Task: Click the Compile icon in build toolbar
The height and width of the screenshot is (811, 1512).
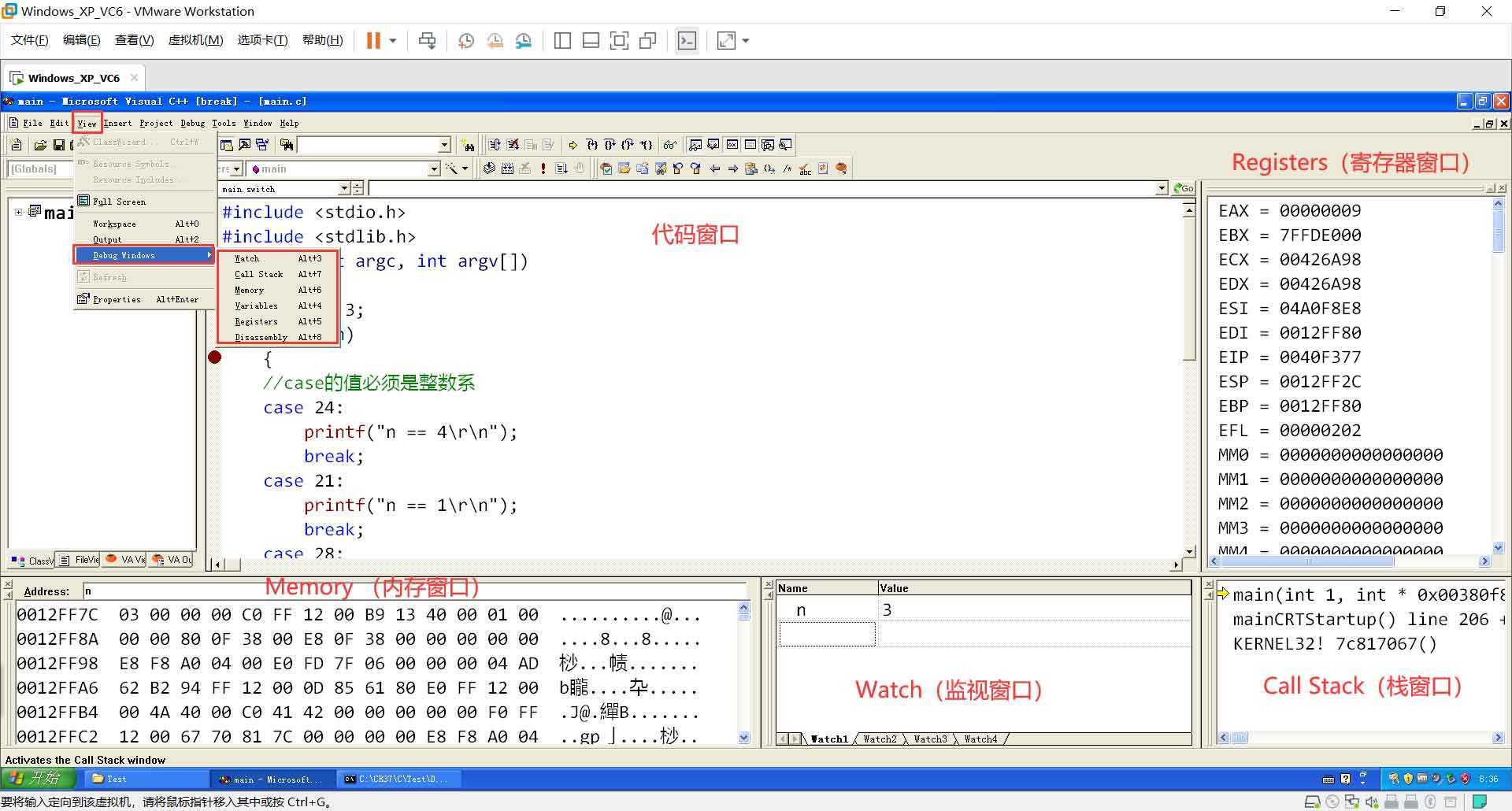Action: pyautogui.click(x=489, y=168)
